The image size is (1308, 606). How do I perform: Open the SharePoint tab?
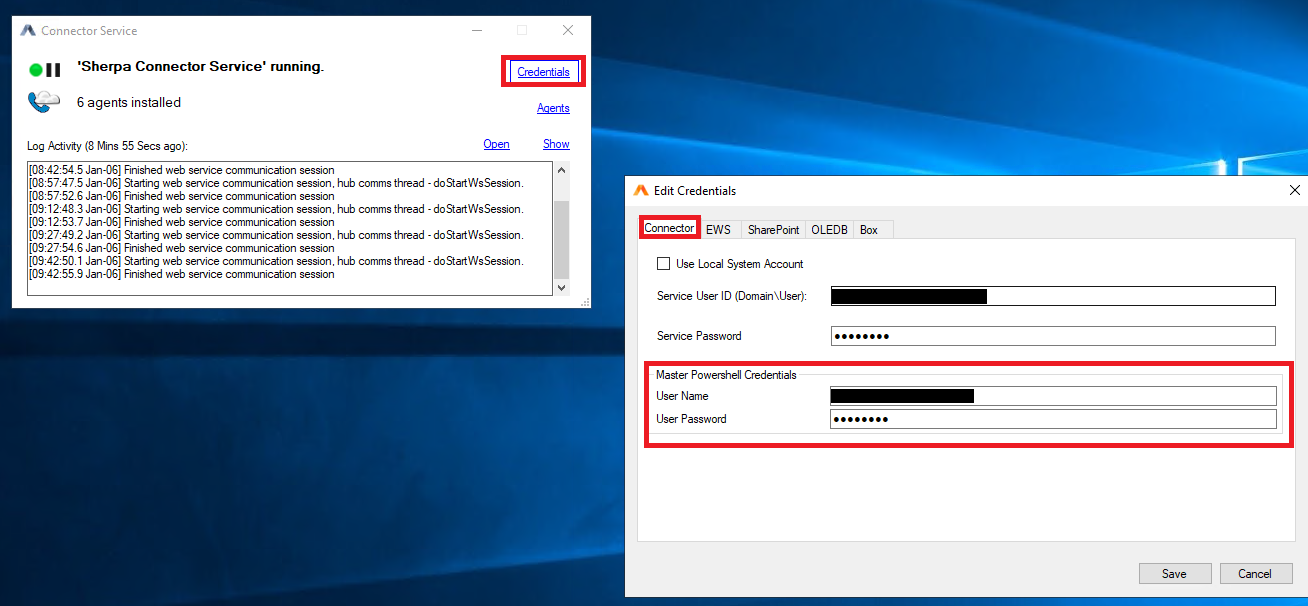(773, 230)
